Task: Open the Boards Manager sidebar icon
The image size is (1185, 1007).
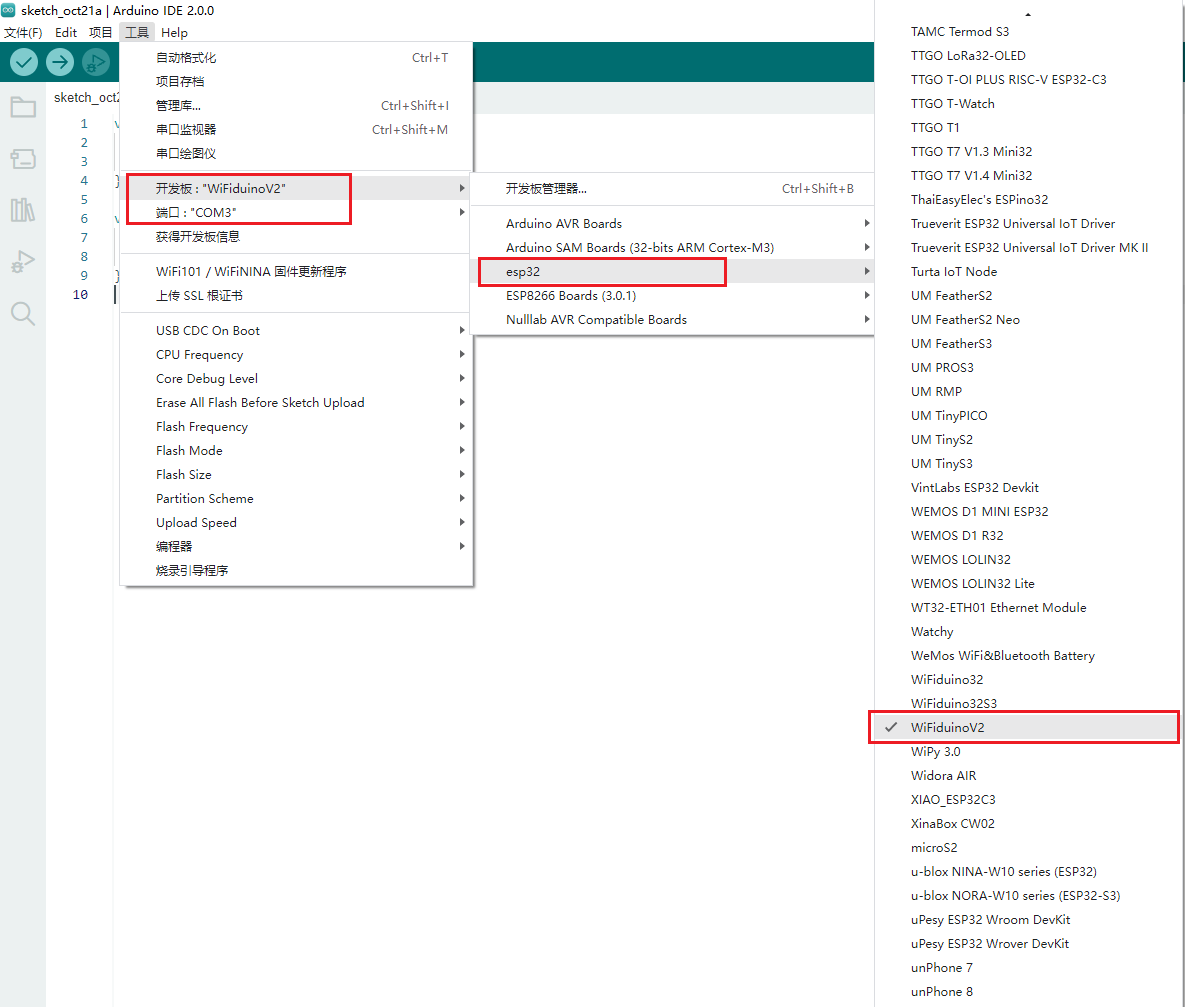Action: 23,159
